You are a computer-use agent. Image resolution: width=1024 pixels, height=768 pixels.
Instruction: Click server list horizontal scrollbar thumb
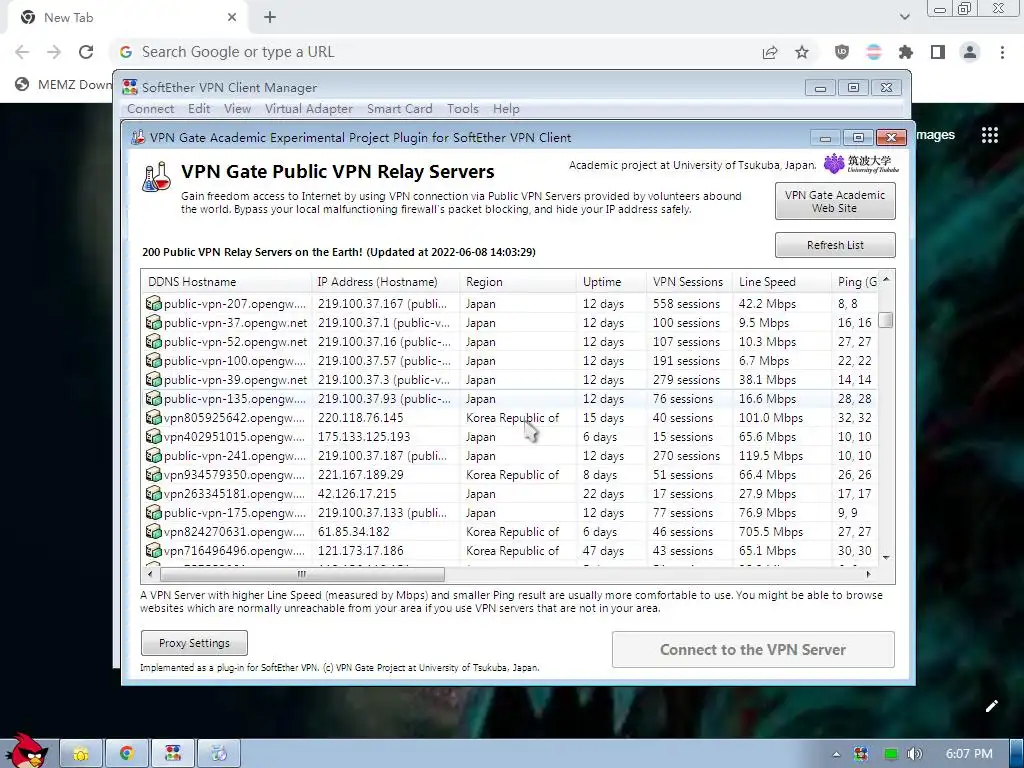(x=302, y=574)
